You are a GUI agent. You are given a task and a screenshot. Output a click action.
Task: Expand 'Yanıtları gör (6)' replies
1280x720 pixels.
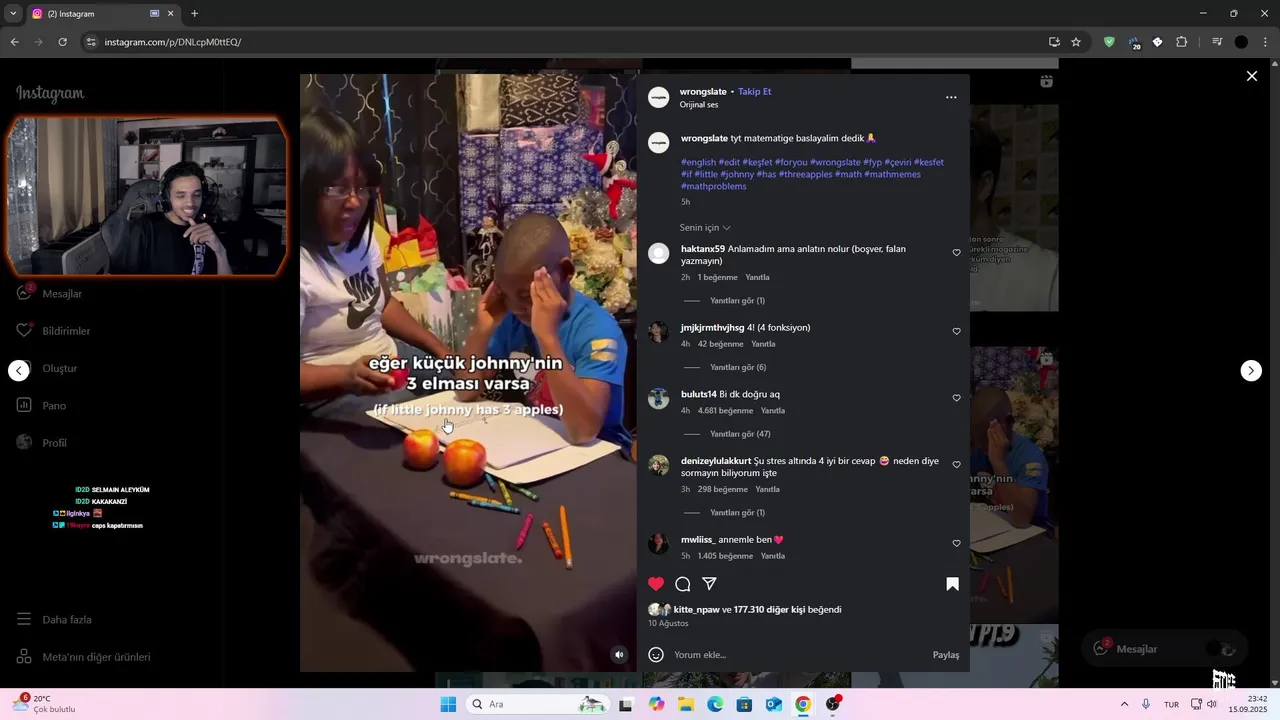click(x=738, y=367)
